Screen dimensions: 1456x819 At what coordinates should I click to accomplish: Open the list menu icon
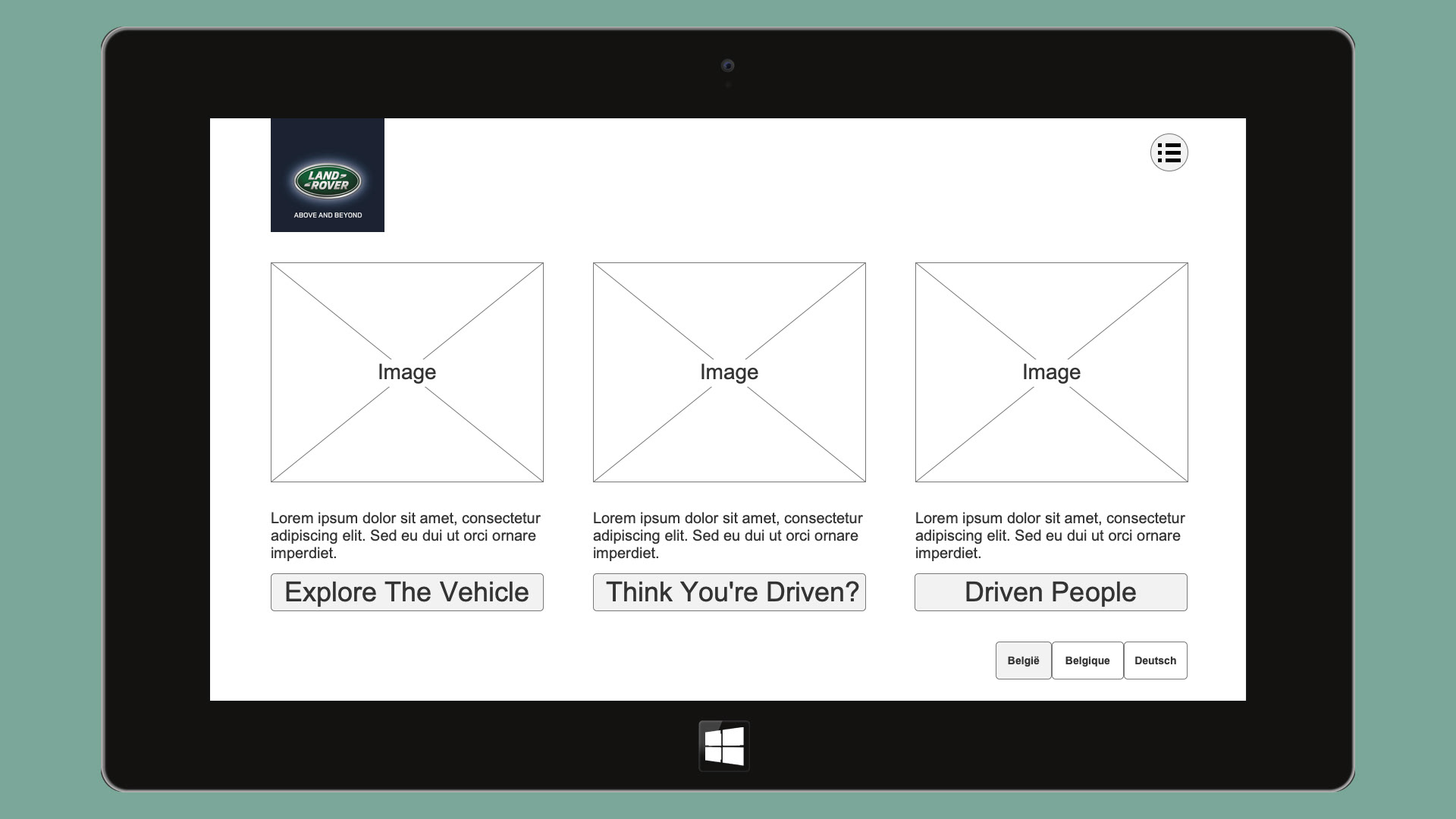coord(1169,152)
